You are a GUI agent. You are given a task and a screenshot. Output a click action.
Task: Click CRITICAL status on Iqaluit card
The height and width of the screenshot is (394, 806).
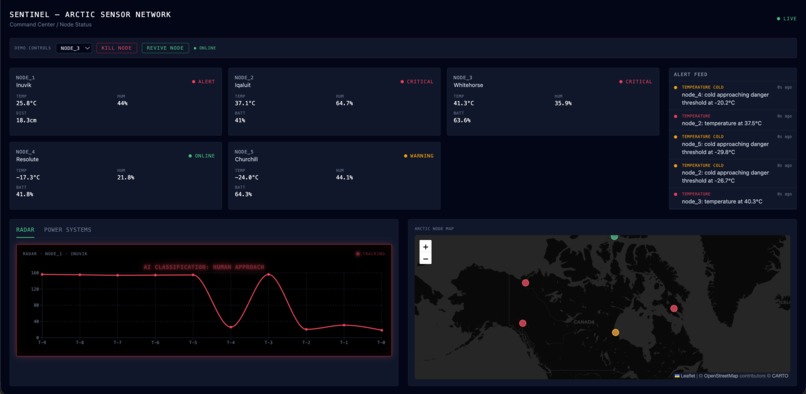coord(417,81)
